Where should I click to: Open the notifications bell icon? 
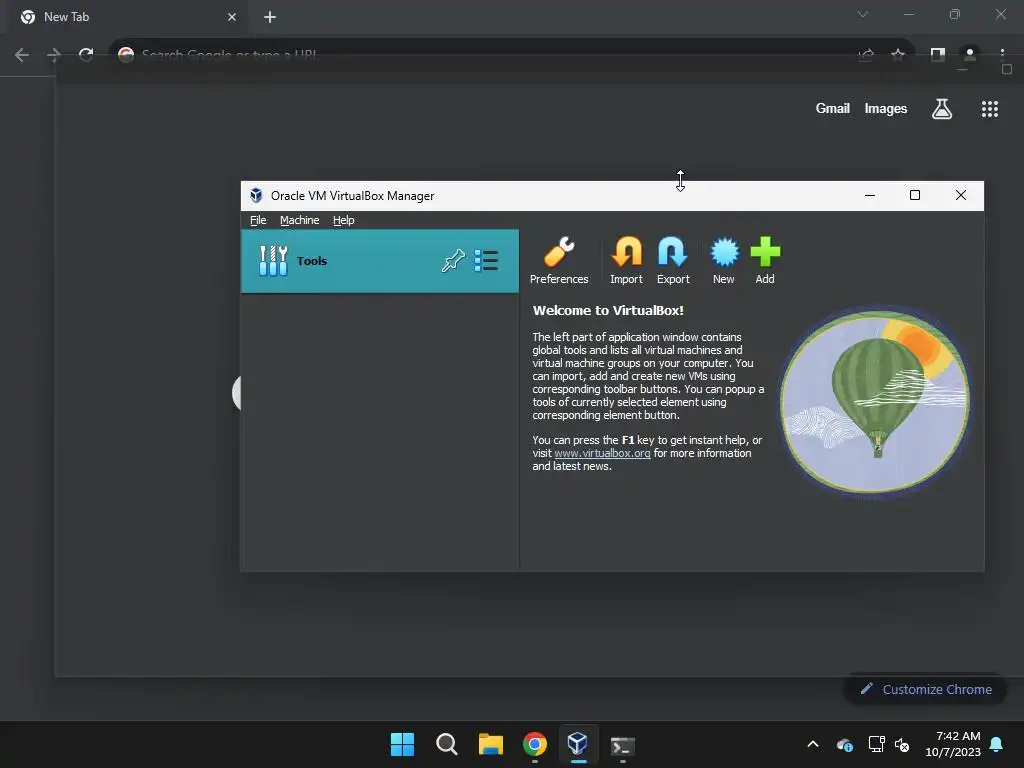tap(997, 744)
